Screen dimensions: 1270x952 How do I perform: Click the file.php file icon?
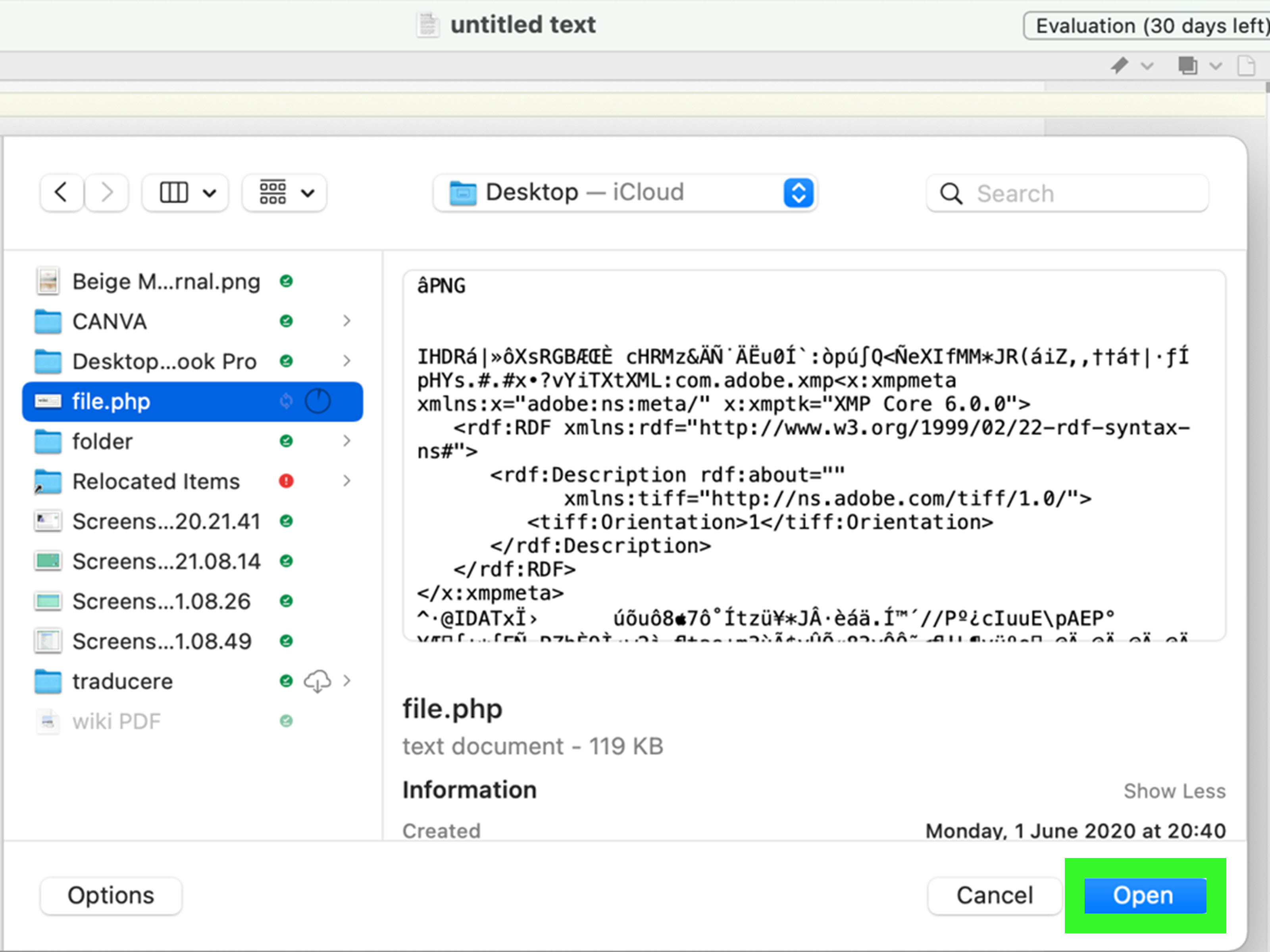point(48,401)
